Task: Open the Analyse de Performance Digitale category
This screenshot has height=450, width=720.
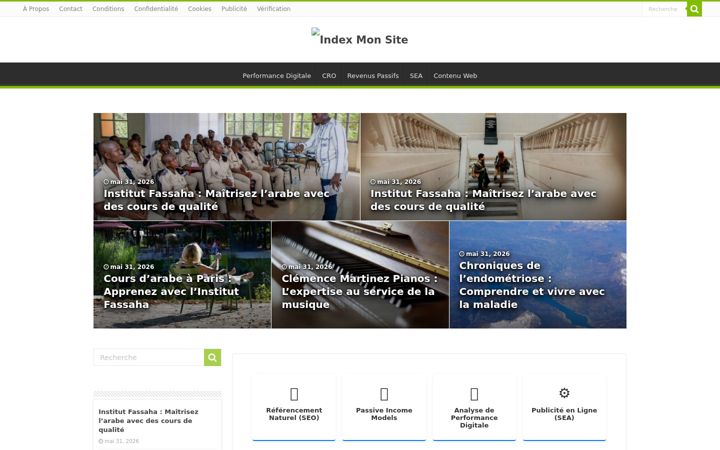Action: pyautogui.click(x=474, y=417)
